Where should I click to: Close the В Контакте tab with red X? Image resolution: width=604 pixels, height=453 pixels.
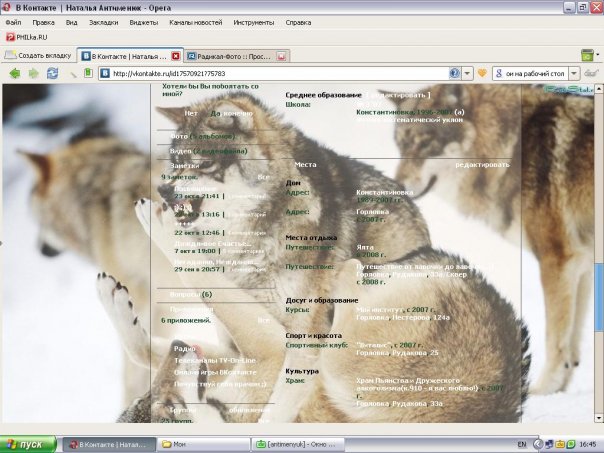(176, 56)
